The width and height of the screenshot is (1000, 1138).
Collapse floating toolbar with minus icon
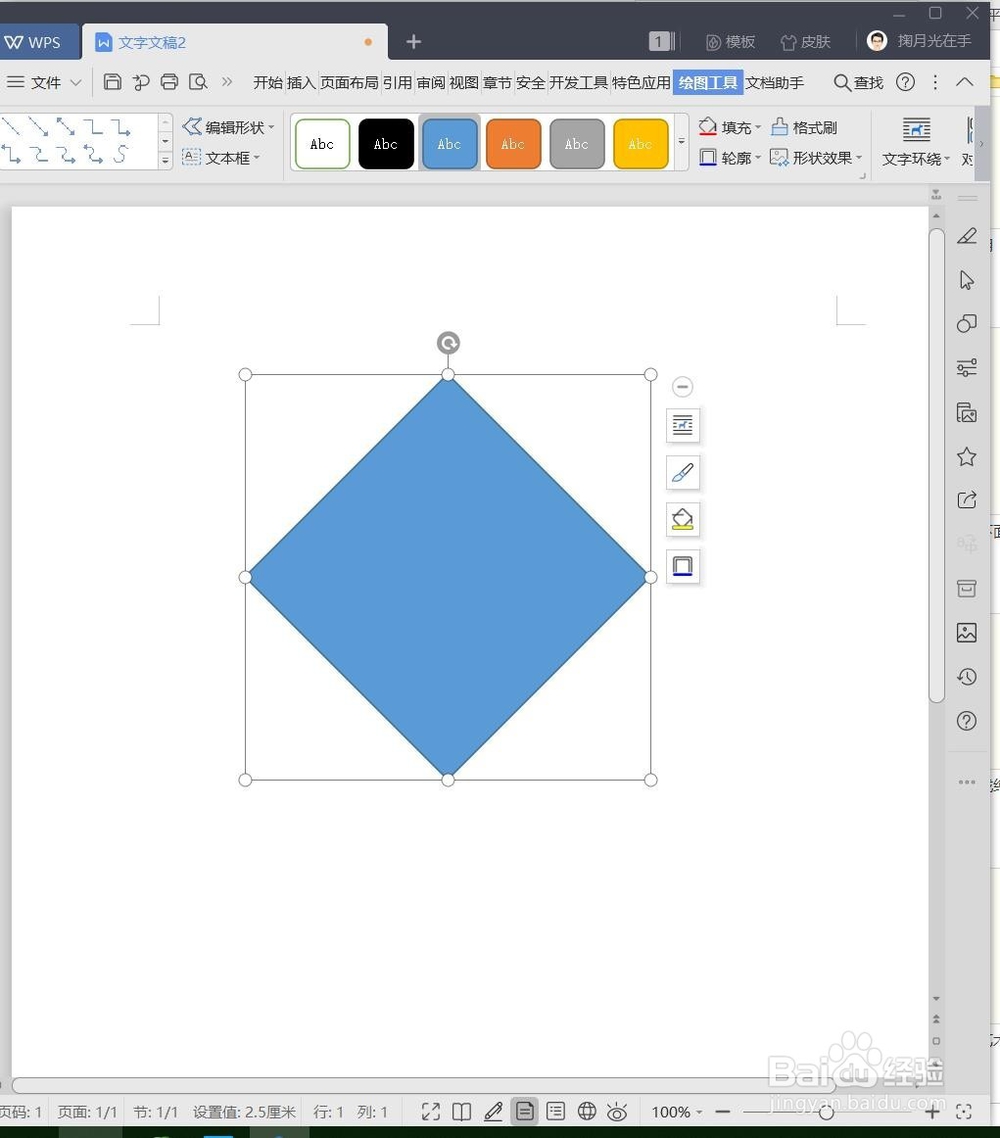tap(682, 387)
